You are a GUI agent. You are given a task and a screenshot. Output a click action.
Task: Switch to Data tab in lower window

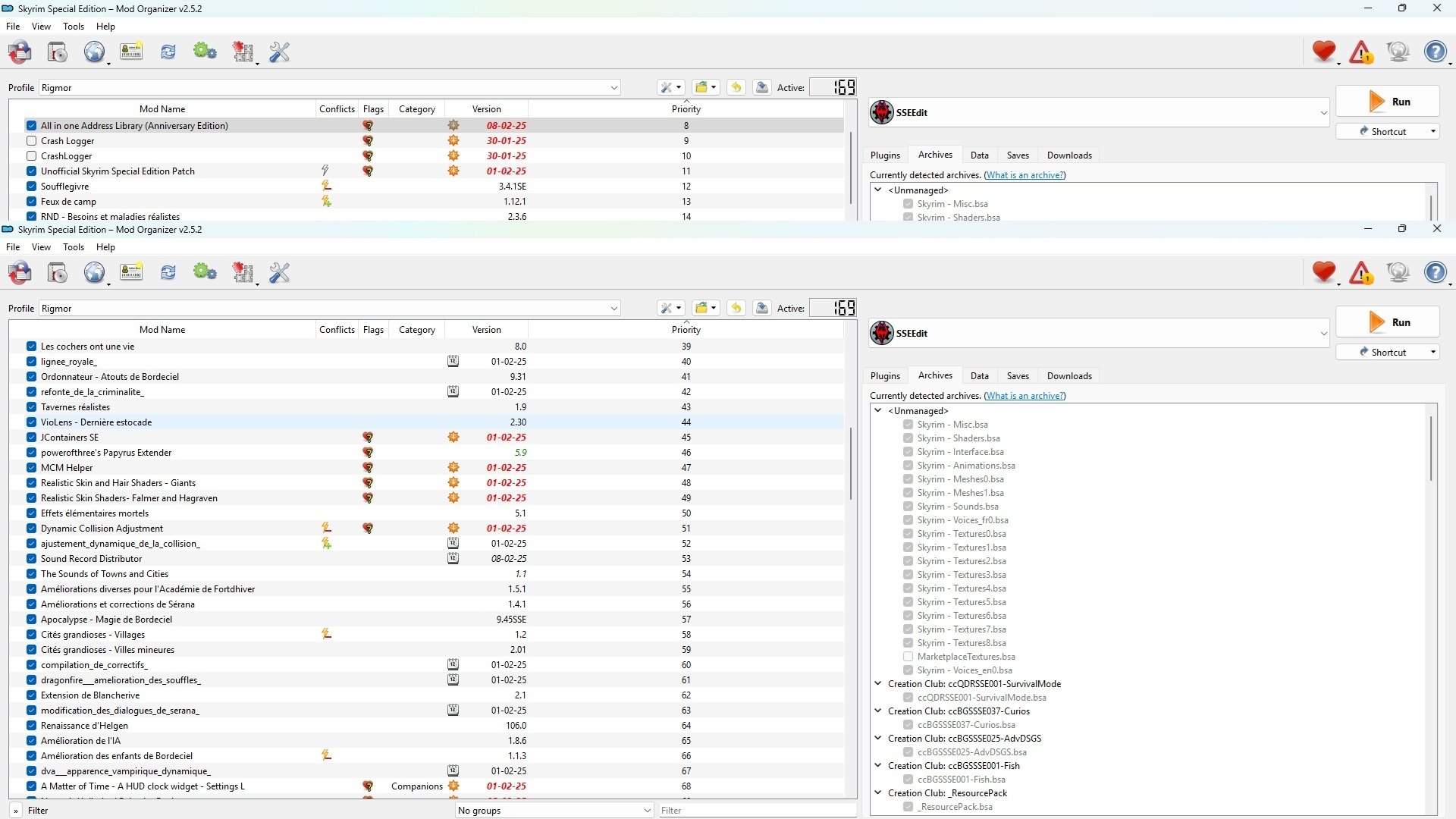pos(980,376)
